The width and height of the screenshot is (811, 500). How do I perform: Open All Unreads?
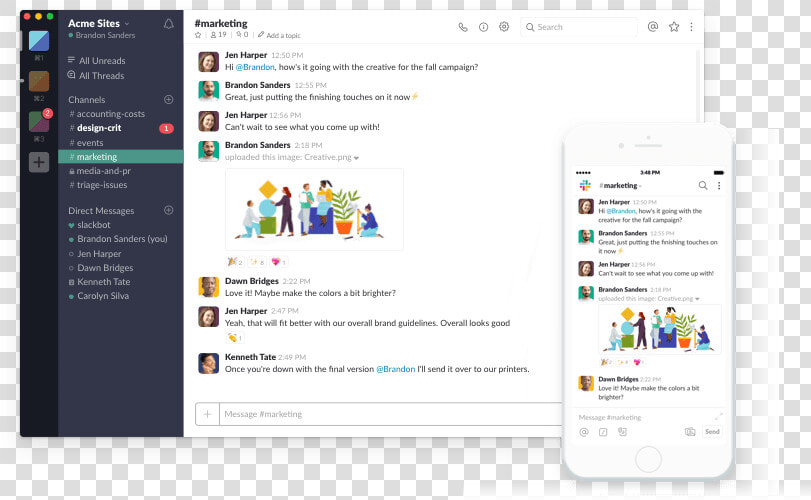point(96,60)
